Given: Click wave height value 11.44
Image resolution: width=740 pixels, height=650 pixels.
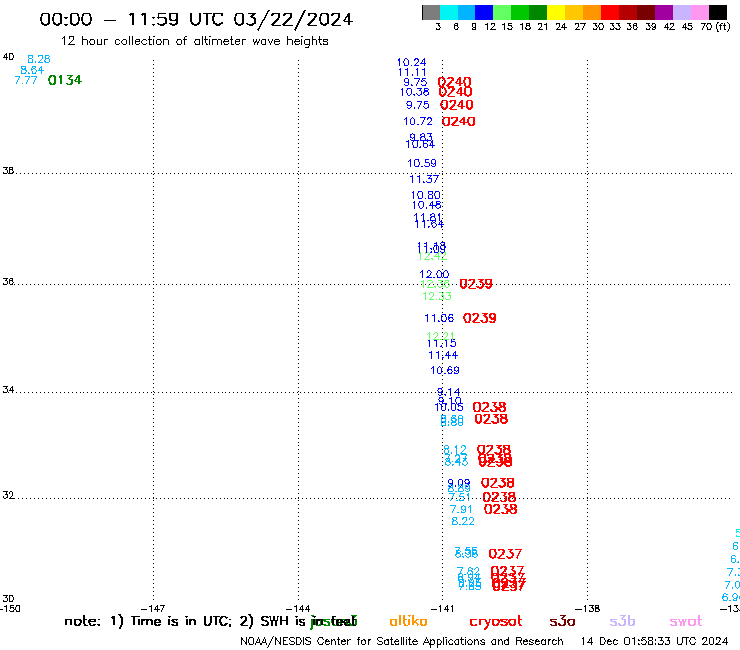Looking at the screenshot, I should click(443, 355).
